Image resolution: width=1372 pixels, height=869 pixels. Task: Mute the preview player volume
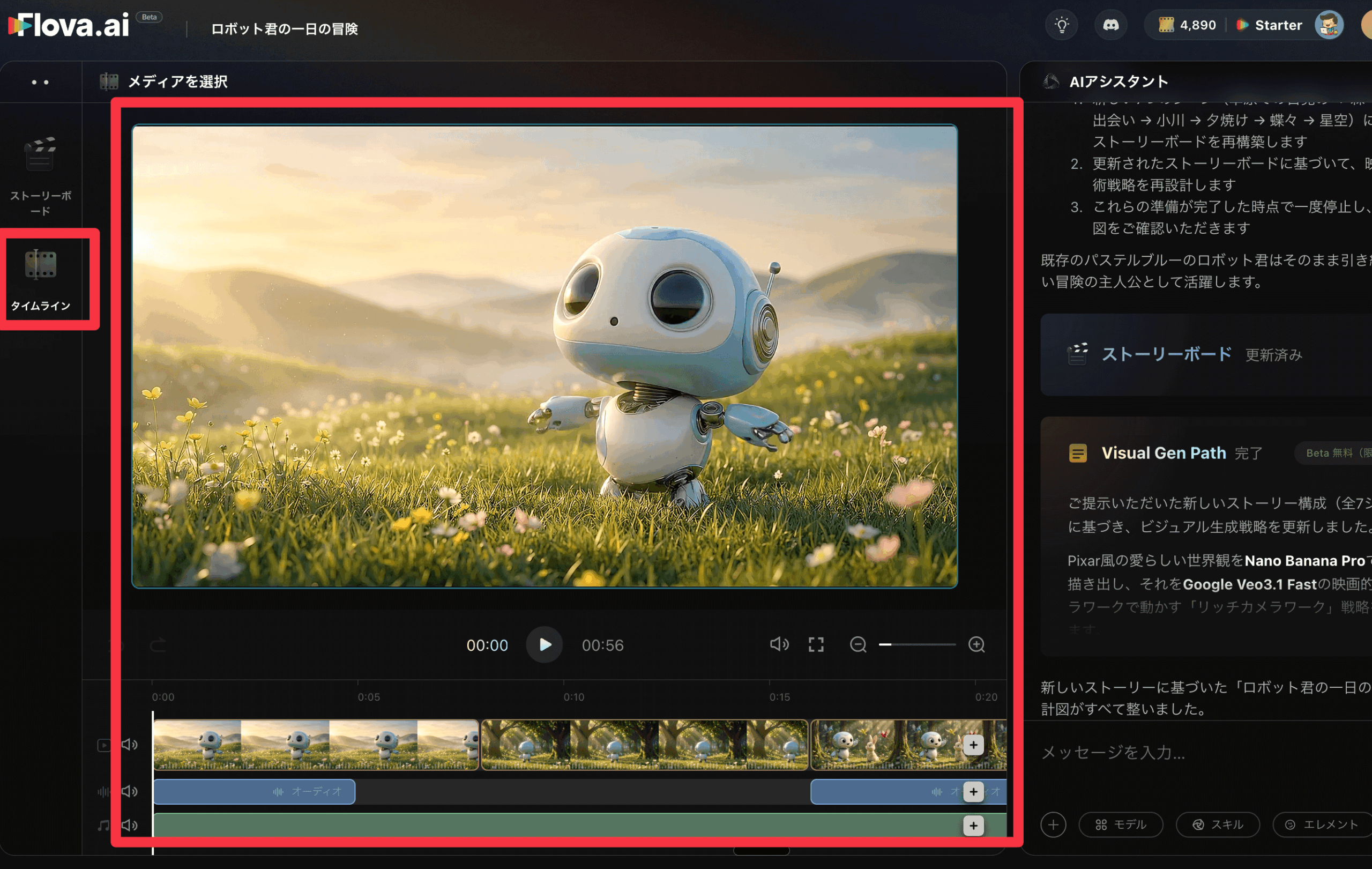coord(779,644)
